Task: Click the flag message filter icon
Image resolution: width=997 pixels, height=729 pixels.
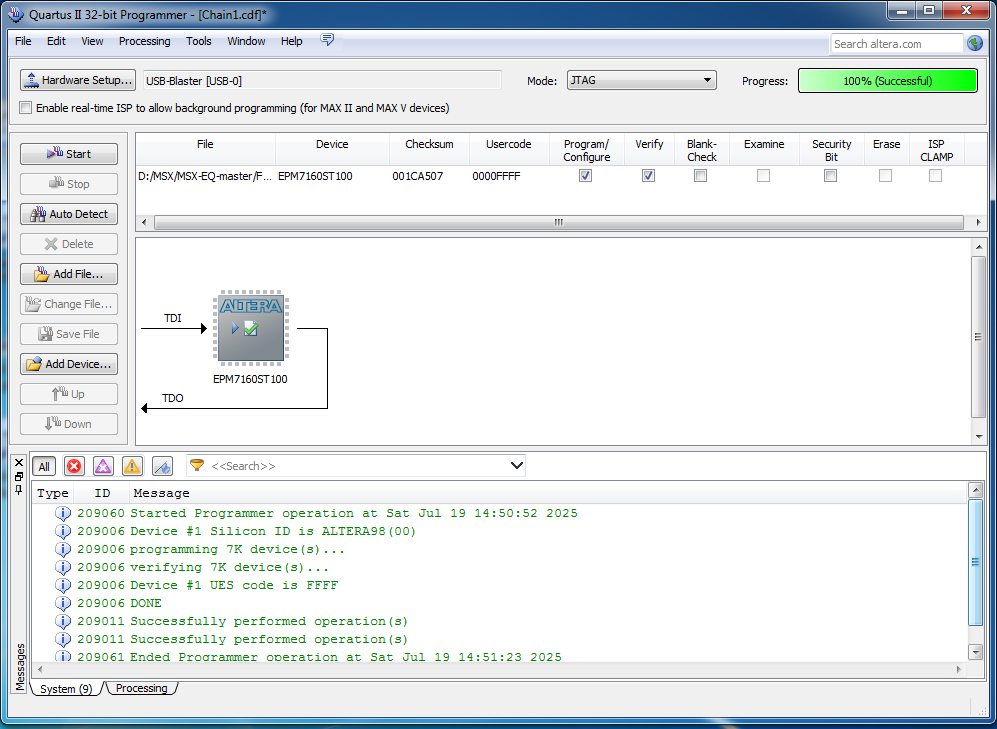Action: coord(163,467)
